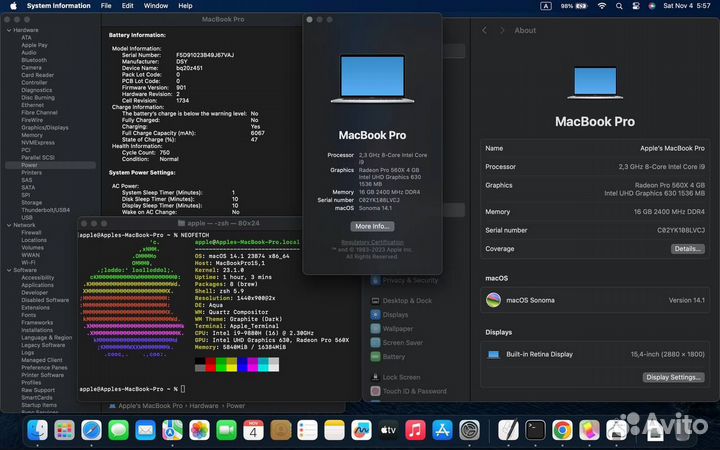Open App Store from Dock
The height and width of the screenshot is (450, 720).
pyautogui.click(x=442, y=430)
